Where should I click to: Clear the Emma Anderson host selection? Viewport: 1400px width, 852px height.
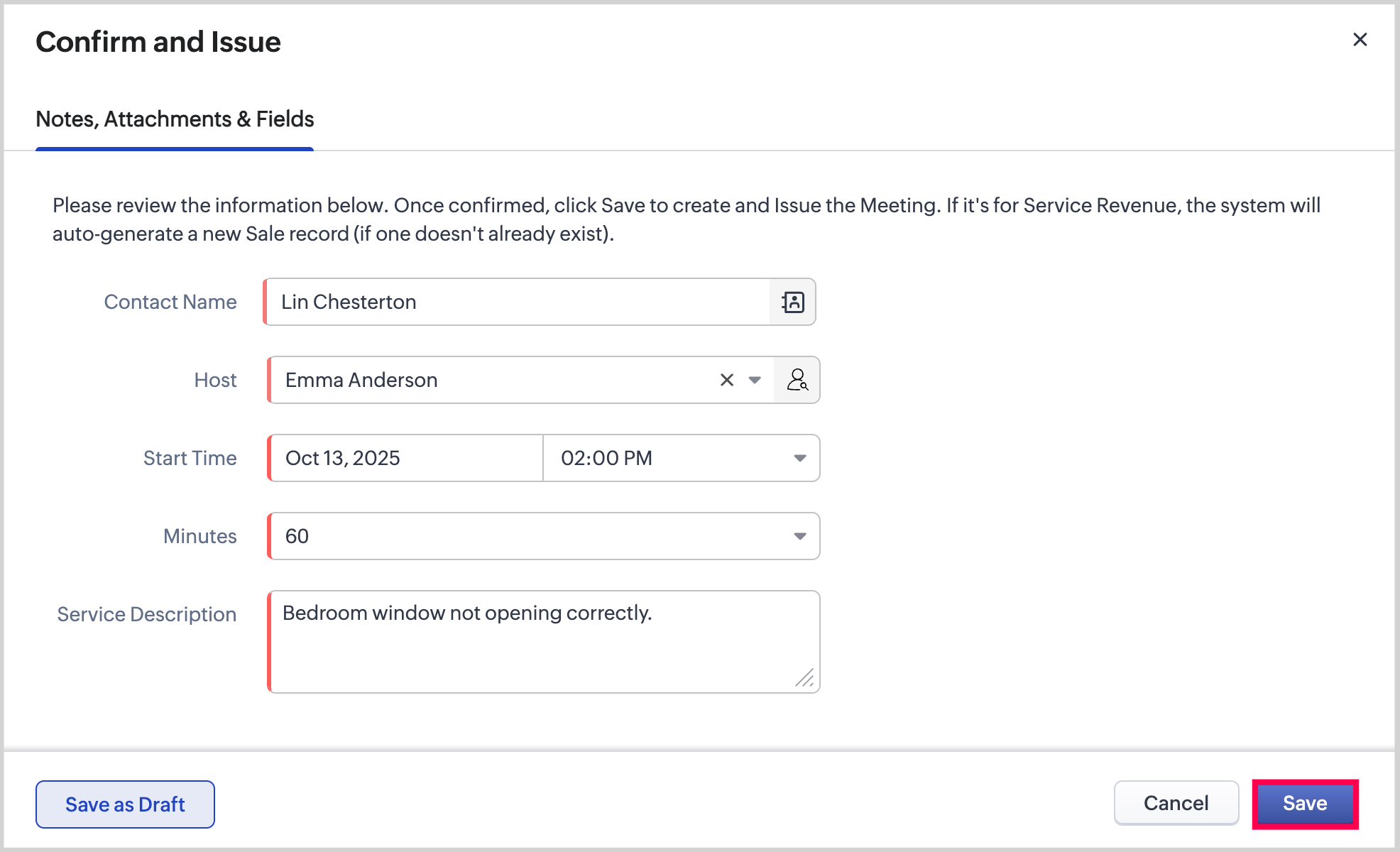pos(726,381)
